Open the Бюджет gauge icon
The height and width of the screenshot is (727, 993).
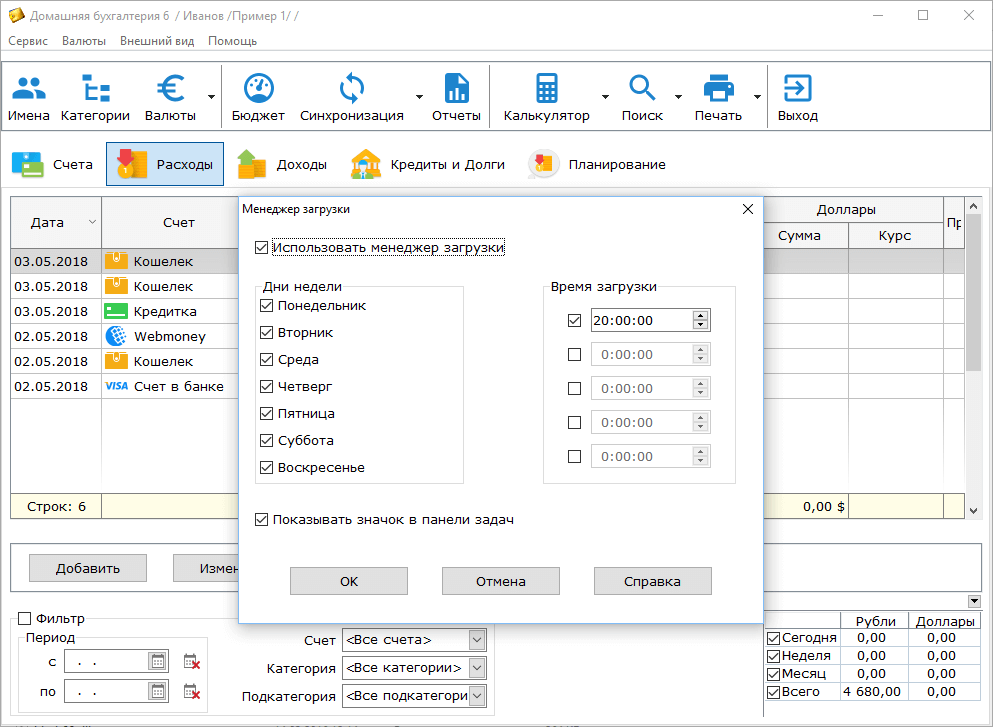pyautogui.click(x=258, y=98)
